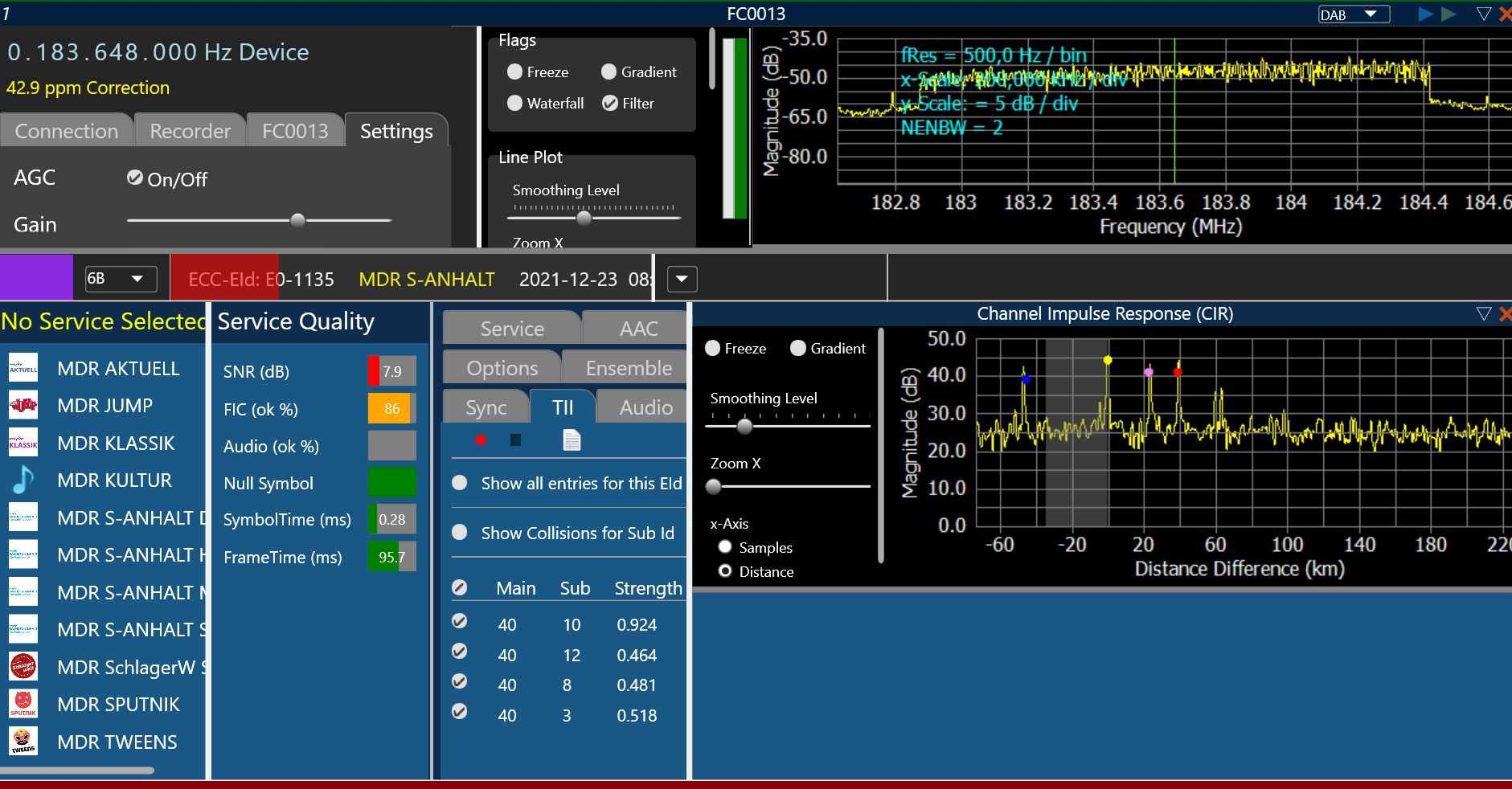Click the horizontal scrollbar under the service list
1512x789 pixels.
(x=77, y=771)
